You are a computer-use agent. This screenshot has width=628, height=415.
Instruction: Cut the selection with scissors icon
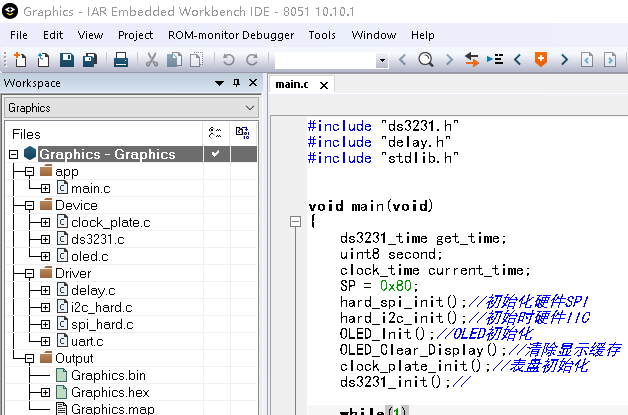pyautogui.click(x=151, y=60)
